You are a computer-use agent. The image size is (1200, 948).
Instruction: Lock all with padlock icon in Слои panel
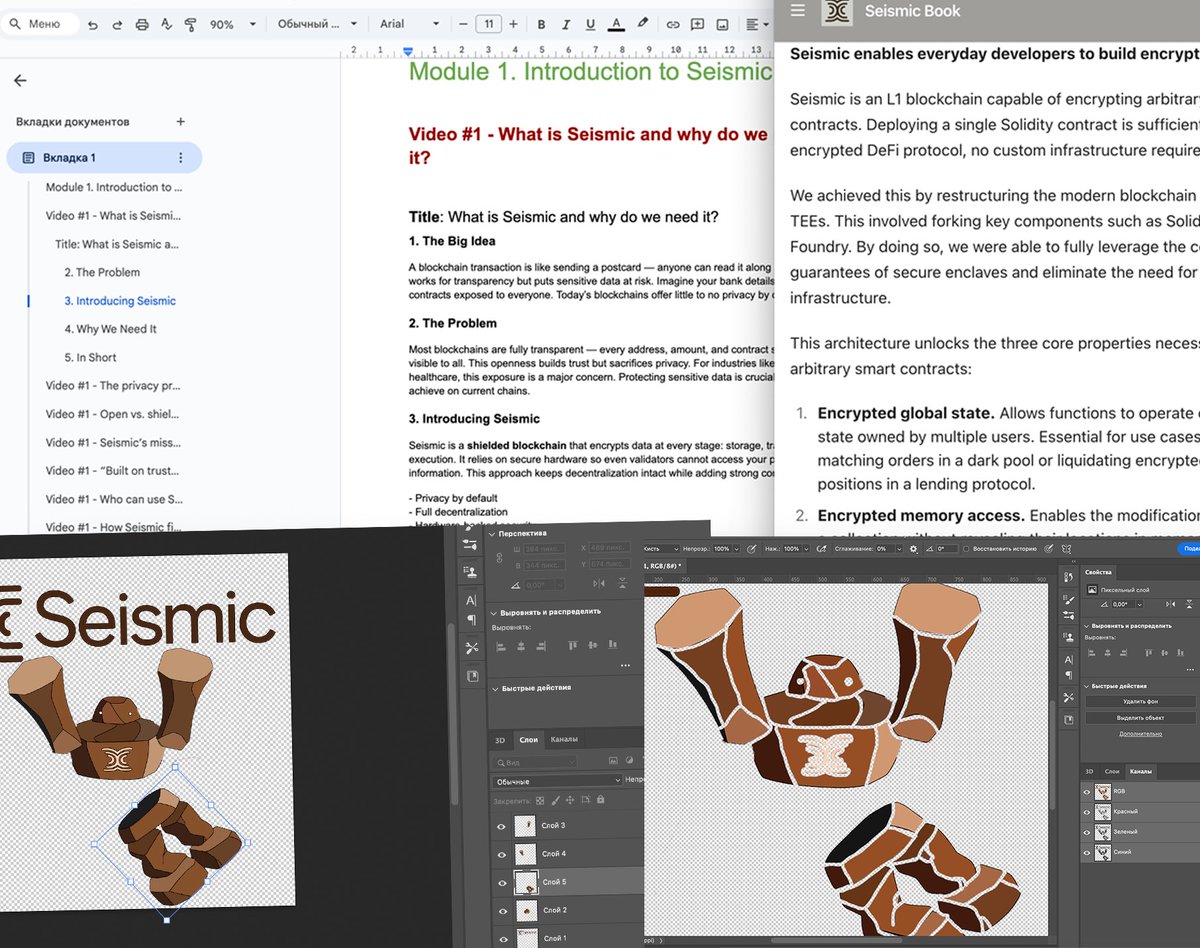[600, 799]
